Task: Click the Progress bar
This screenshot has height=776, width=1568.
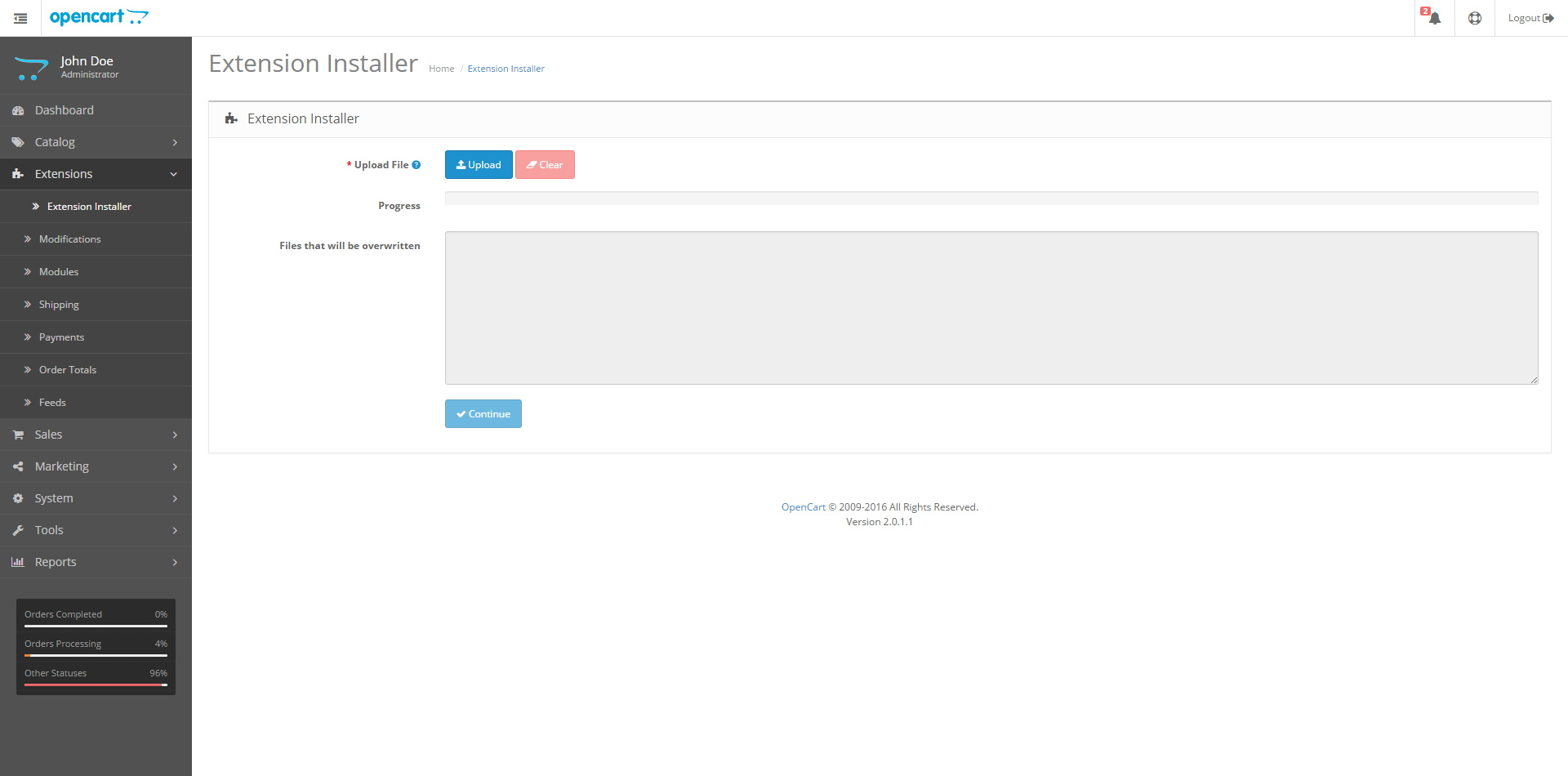Action: tap(991, 198)
